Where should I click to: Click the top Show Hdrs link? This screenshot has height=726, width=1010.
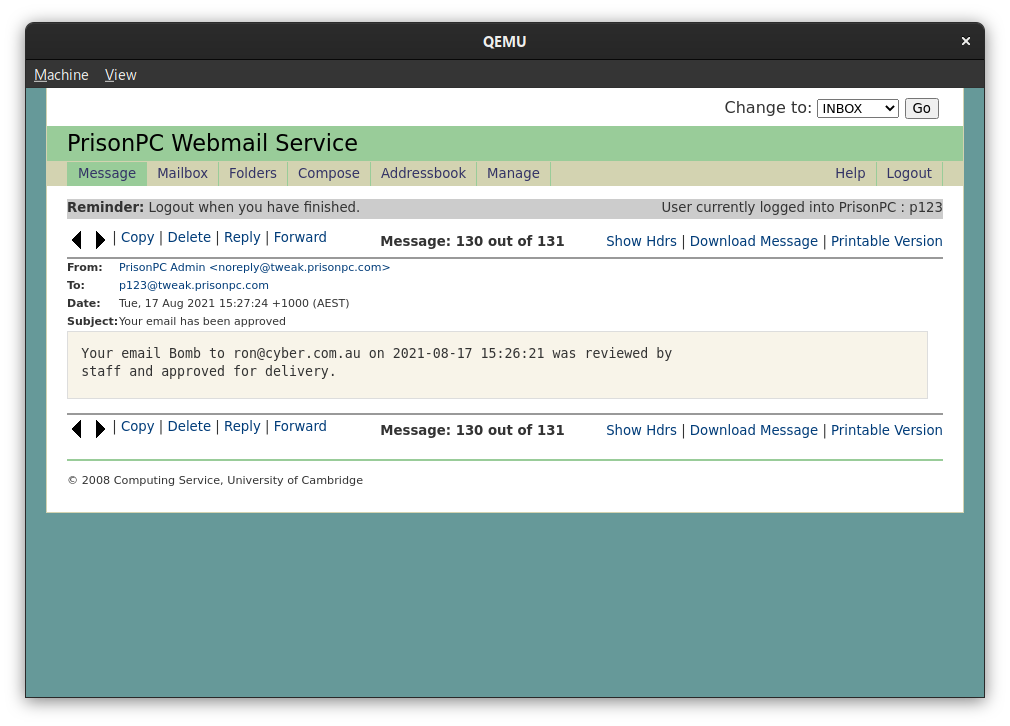(642, 241)
